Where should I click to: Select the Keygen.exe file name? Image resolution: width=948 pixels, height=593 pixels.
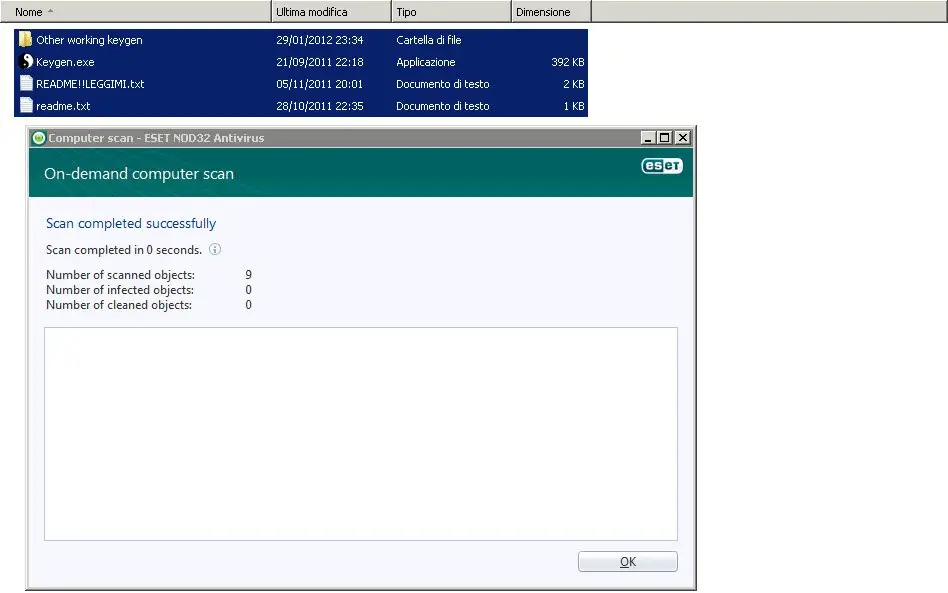[65, 62]
